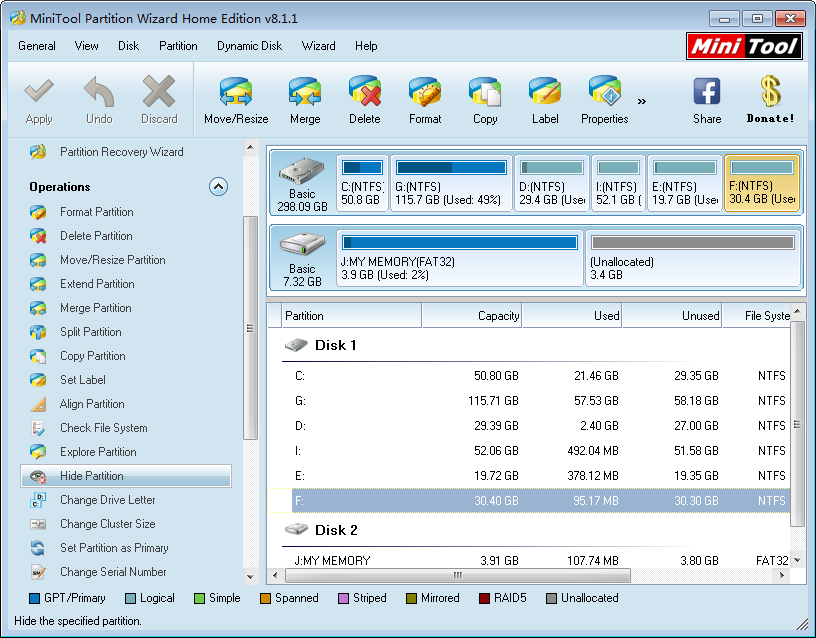Click the Change Drive Letter link

[x=108, y=500]
